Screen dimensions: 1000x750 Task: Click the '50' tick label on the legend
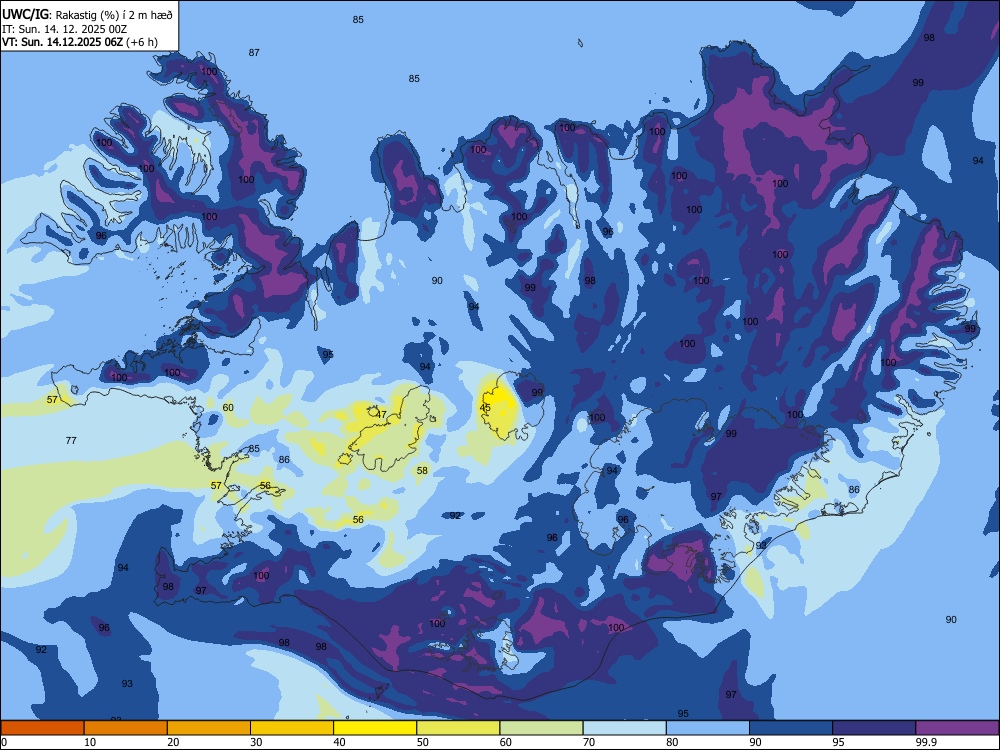pyautogui.click(x=423, y=742)
